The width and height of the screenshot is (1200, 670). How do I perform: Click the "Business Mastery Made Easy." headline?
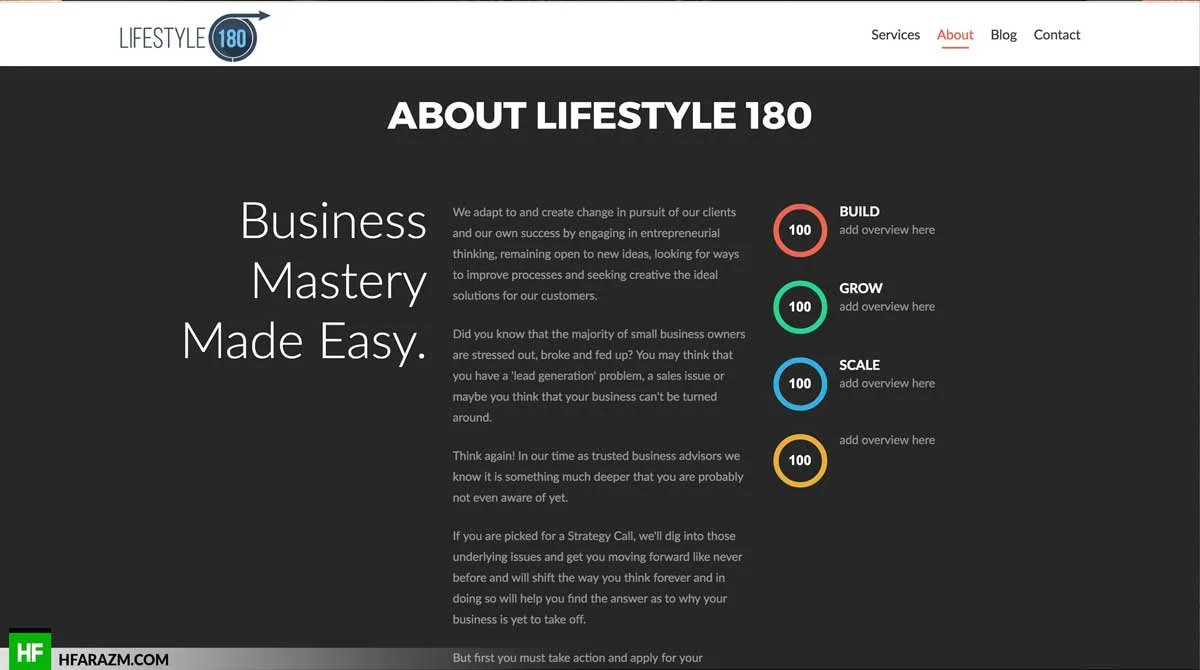click(305, 281)
